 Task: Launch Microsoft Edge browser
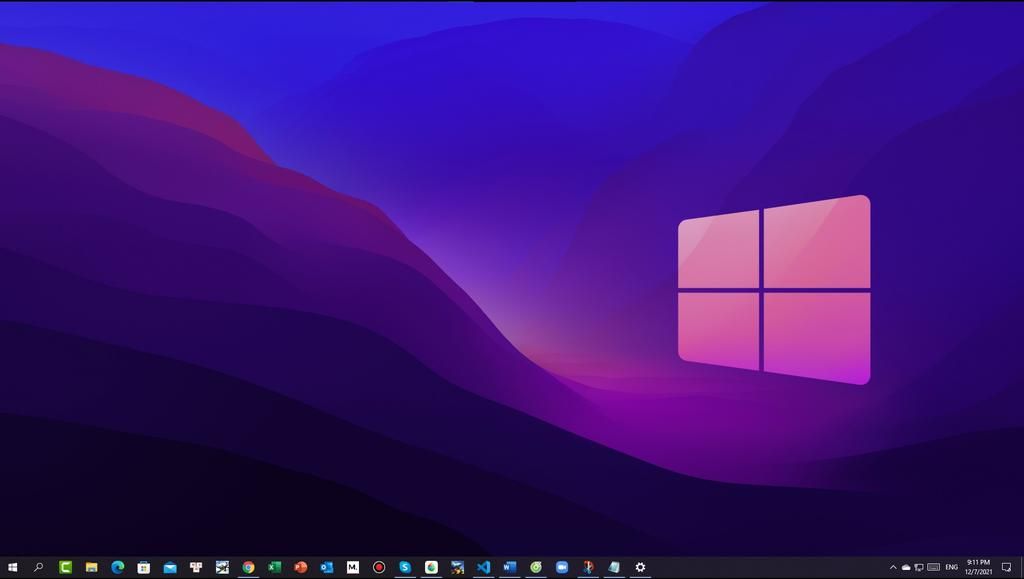coord(118,567)
